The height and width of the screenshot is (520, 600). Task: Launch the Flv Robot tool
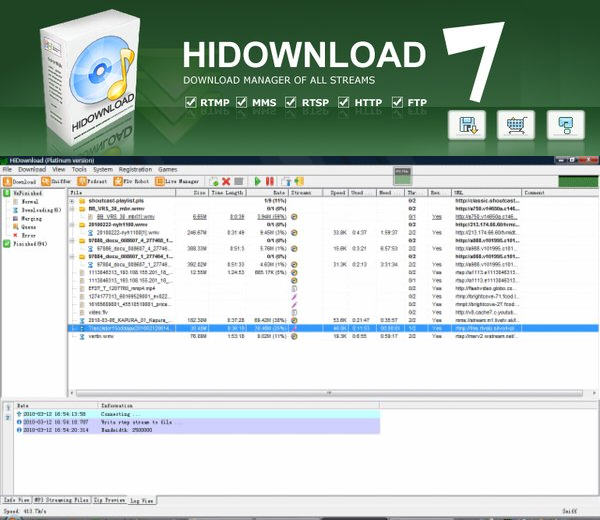point(131,181)
